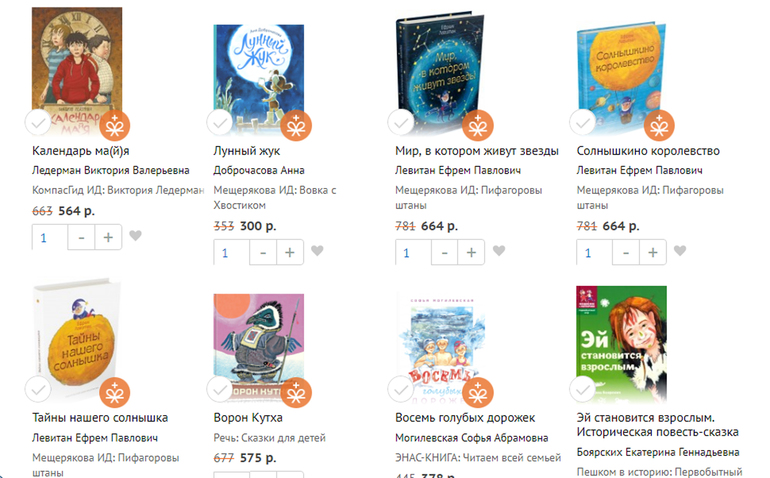
Task: Open author link Ледерман Виктория Валерьевна
Action: (x=110, y=170)
